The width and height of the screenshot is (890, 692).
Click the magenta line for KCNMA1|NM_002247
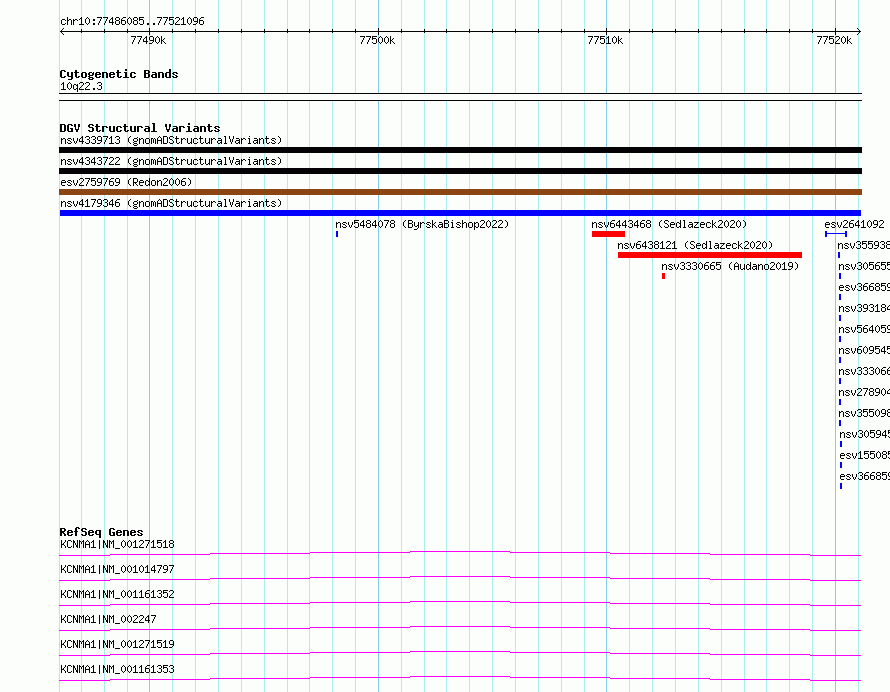coord(460,628)
